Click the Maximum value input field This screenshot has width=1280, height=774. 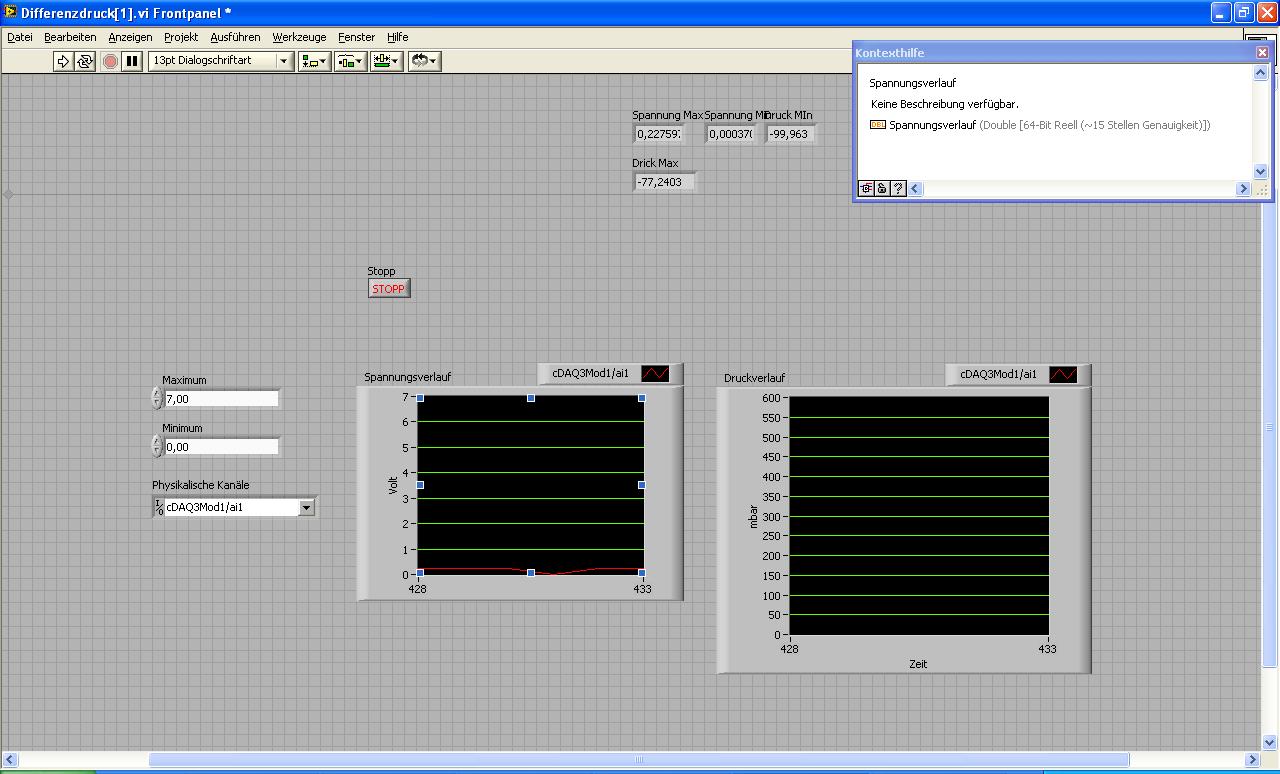(x=221, y=399)
